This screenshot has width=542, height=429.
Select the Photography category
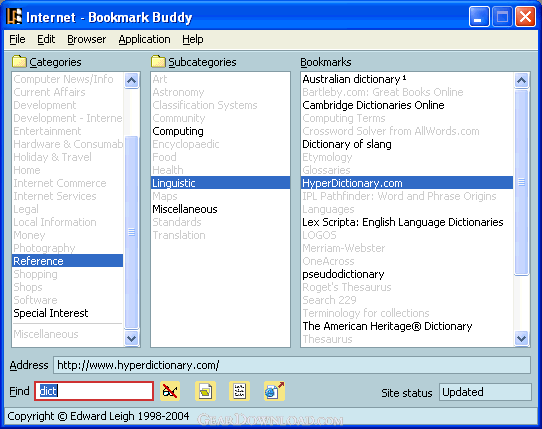pos(67,248)
